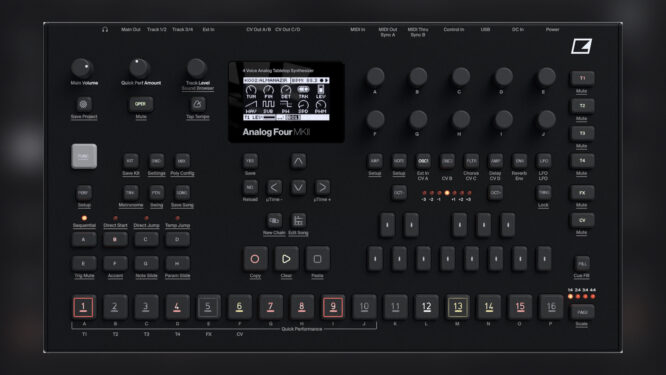Open the LFO parameter page
Screen dimensions: 666x375
pos(544,161)
